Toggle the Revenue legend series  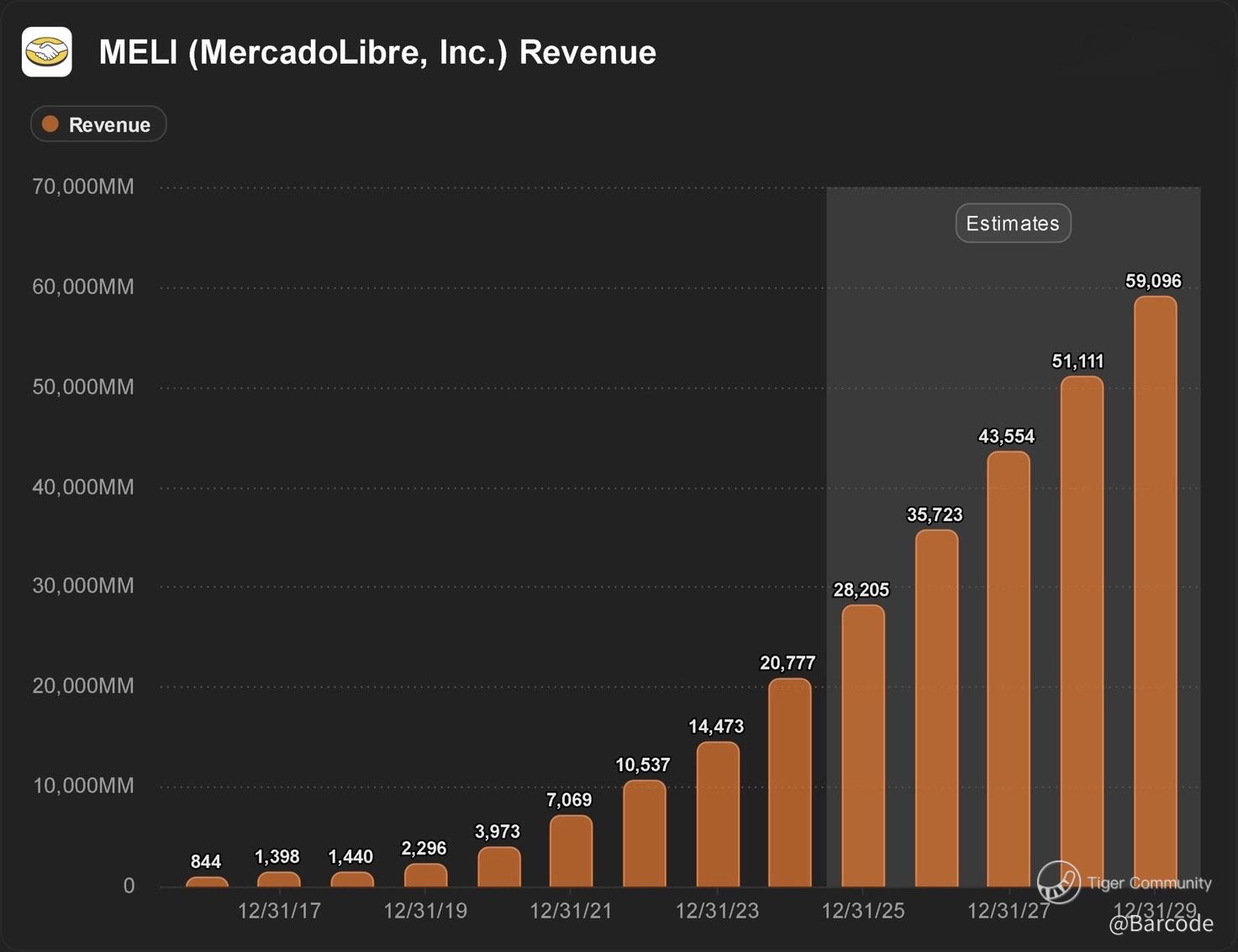[x=98, y=124]
